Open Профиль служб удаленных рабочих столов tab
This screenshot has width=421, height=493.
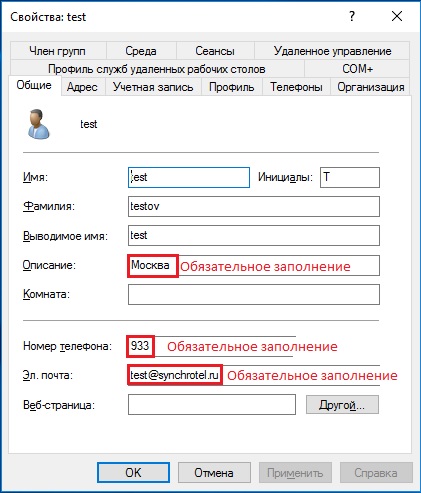[157, 69]
